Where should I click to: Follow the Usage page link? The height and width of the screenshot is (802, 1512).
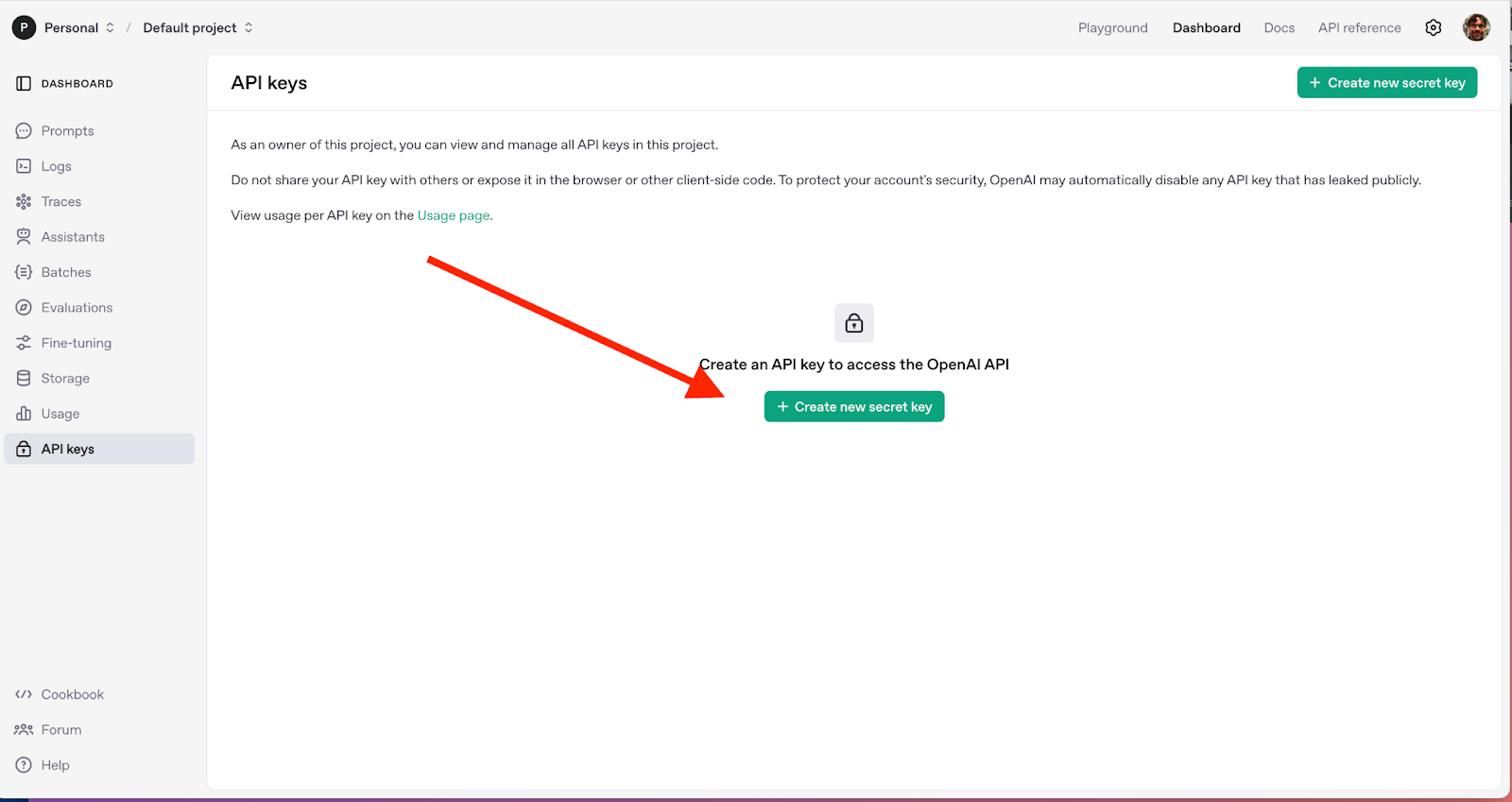tap(454, 215)
